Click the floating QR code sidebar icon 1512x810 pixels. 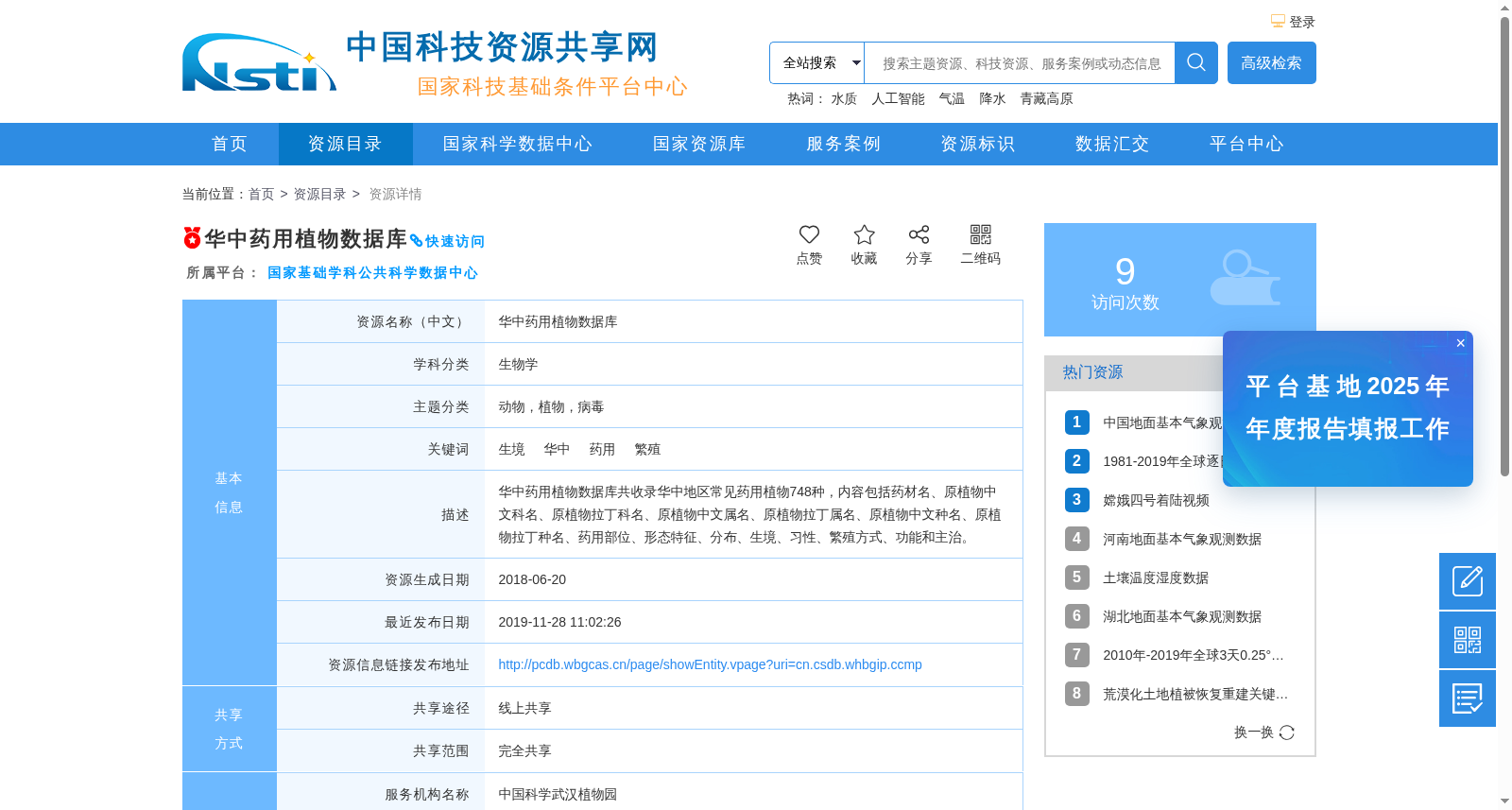tap(1468, 640)
